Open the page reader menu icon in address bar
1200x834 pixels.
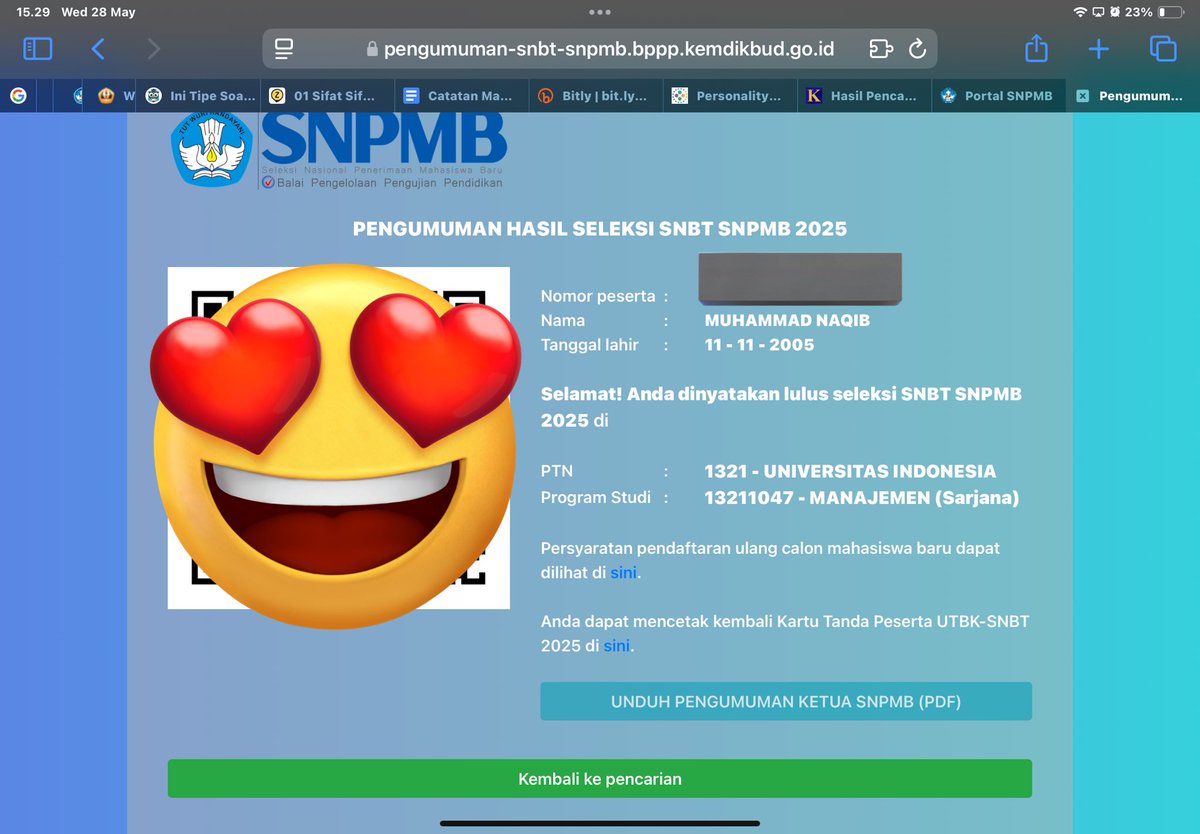point(284,48)
